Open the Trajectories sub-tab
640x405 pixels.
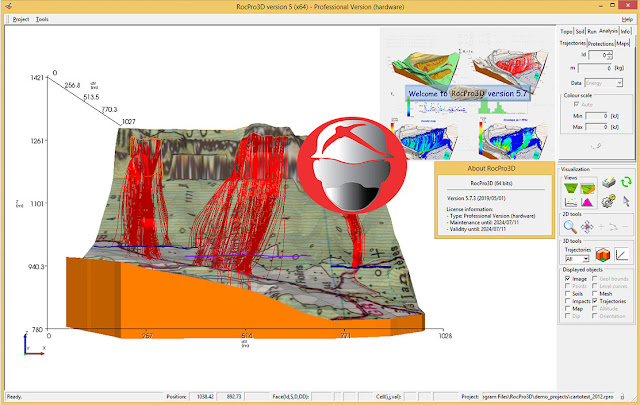[x=573, y=43]
